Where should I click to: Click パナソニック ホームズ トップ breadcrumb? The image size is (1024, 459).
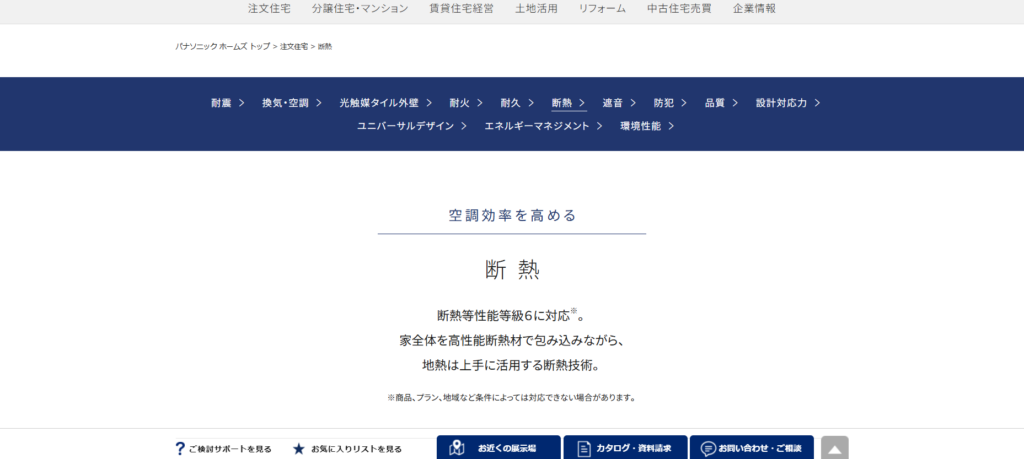click(222, 47)
